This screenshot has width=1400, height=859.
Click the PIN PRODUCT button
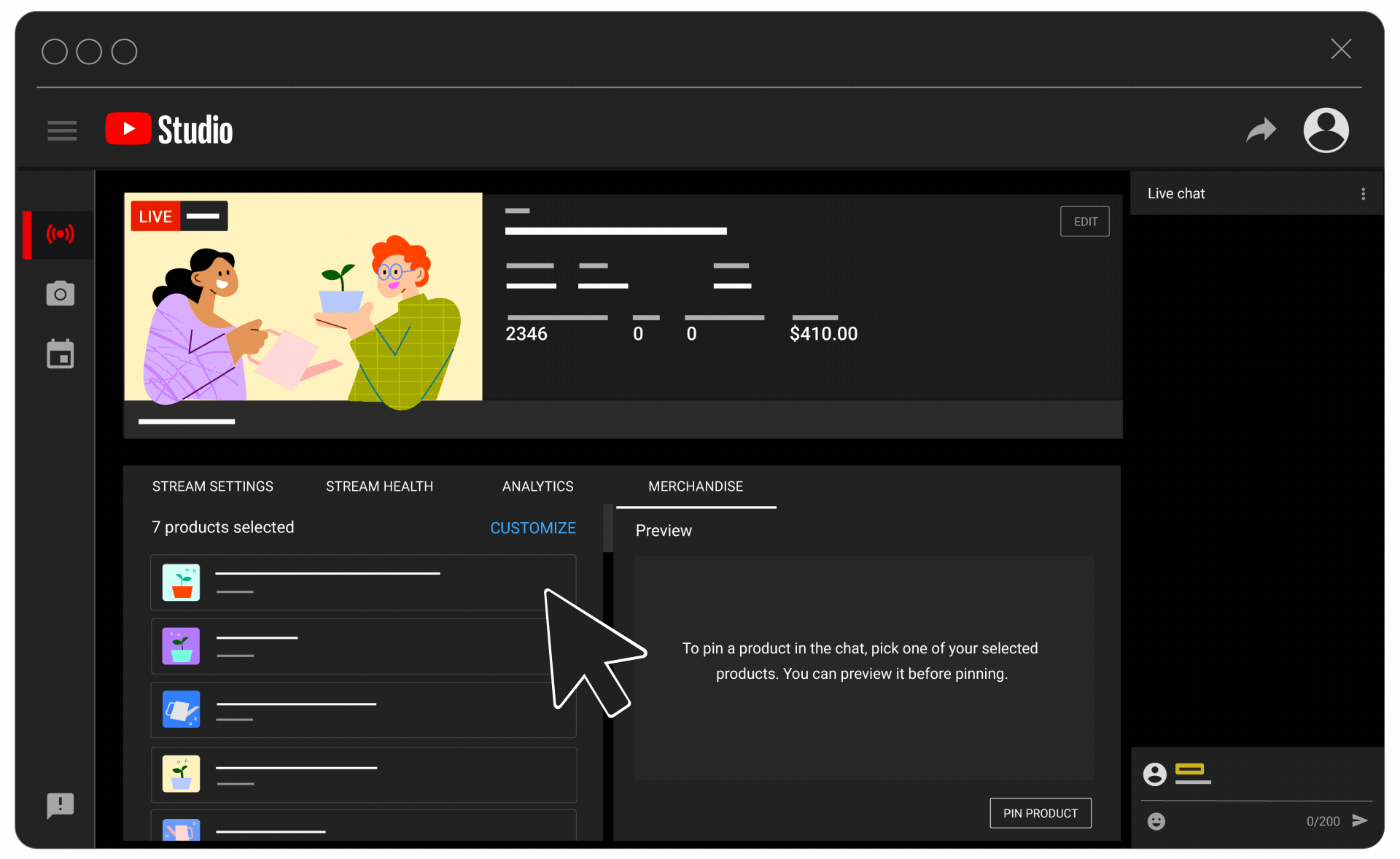[1040, 813]
